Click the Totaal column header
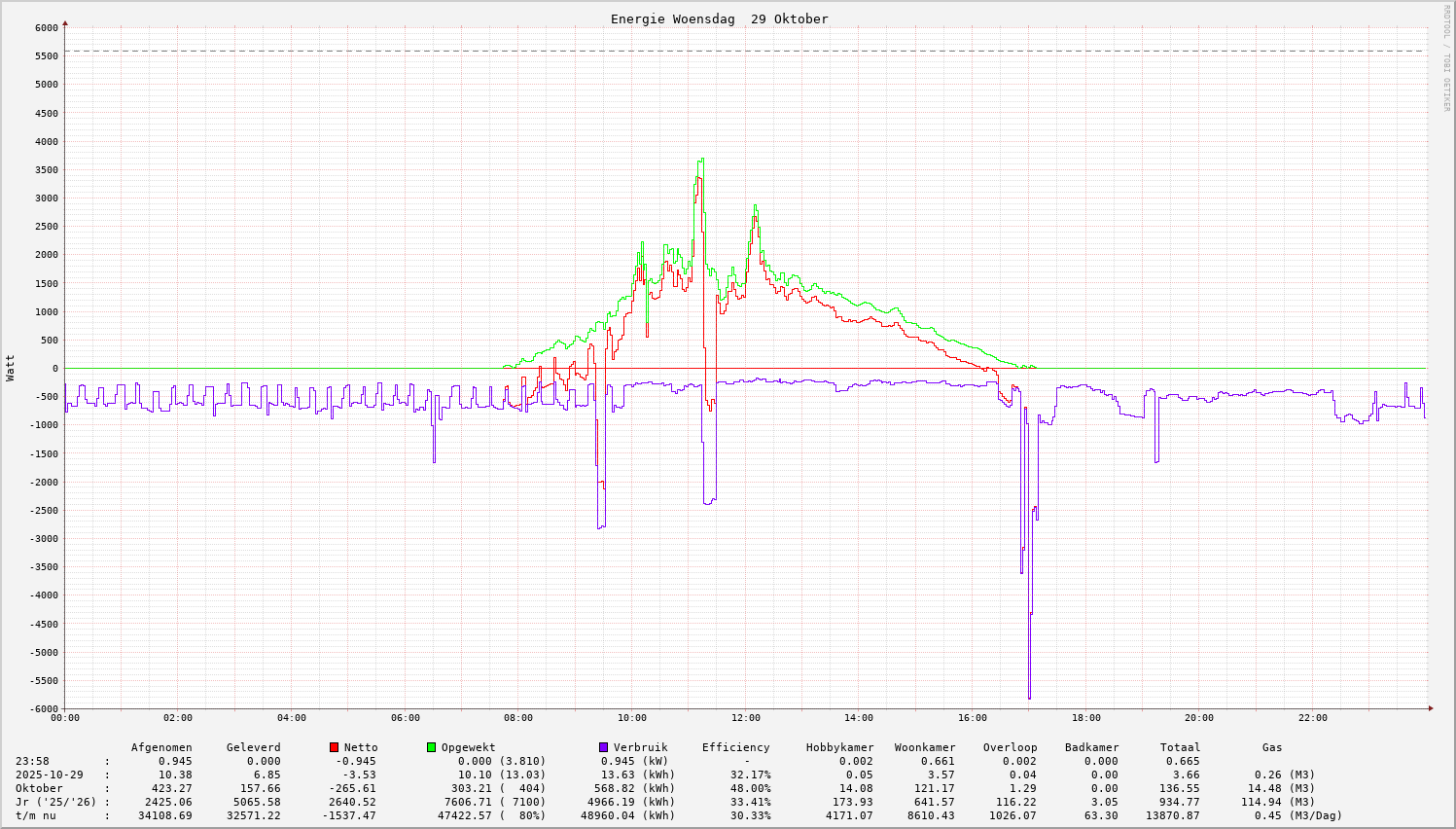Viewport: 1456px width, 829px height. 1180,747
